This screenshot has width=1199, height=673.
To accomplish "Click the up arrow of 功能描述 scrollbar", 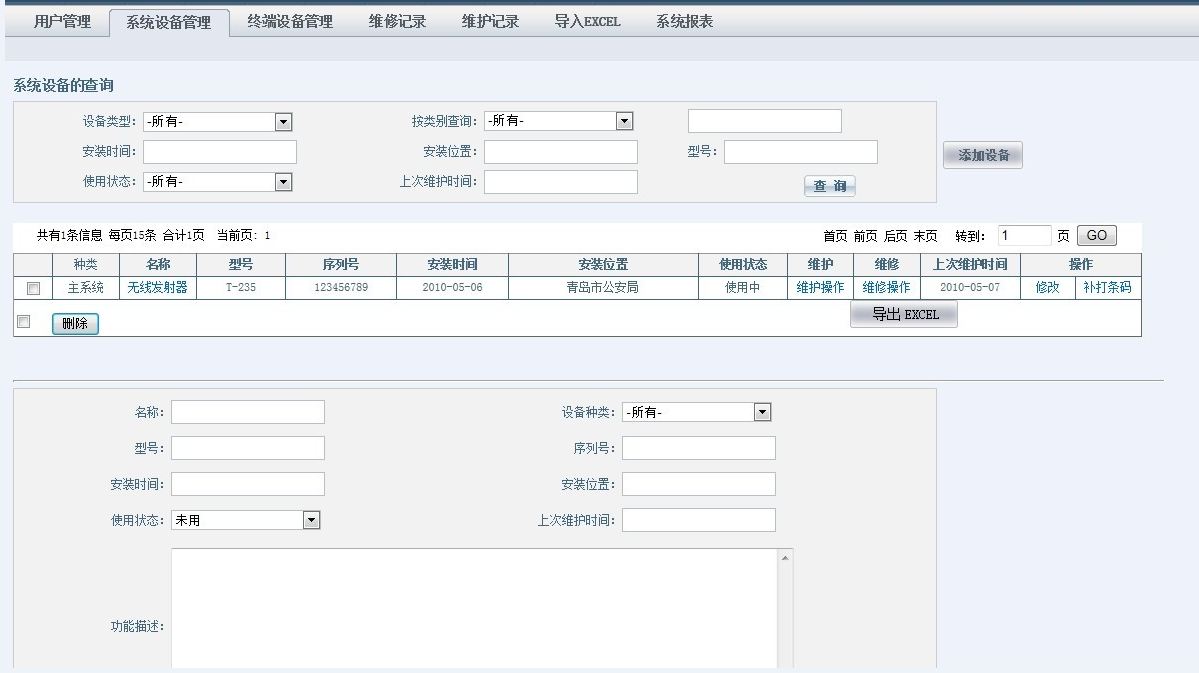I will click(x=785, y=557).
